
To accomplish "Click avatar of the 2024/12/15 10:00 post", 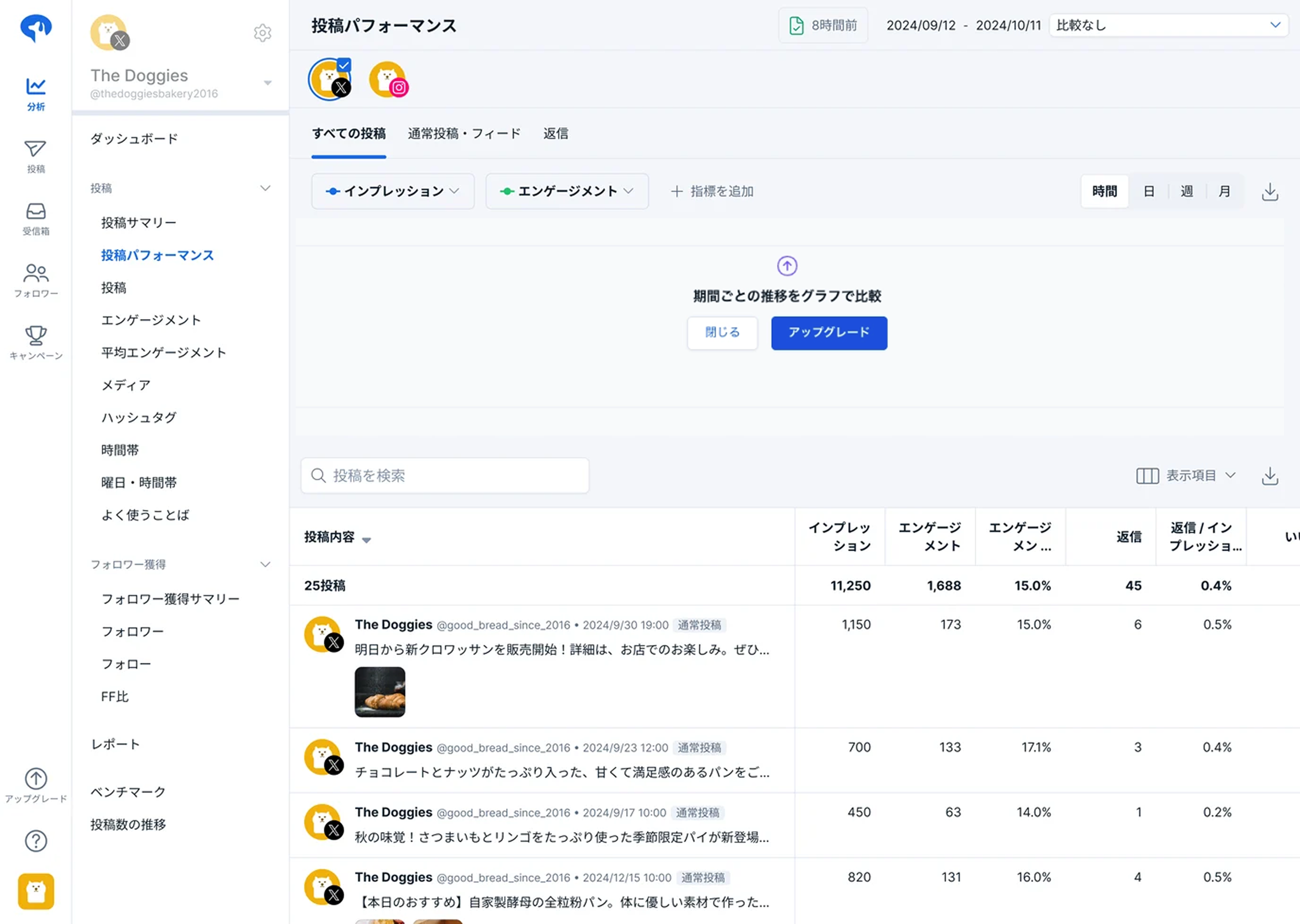I will pos(323,887).
